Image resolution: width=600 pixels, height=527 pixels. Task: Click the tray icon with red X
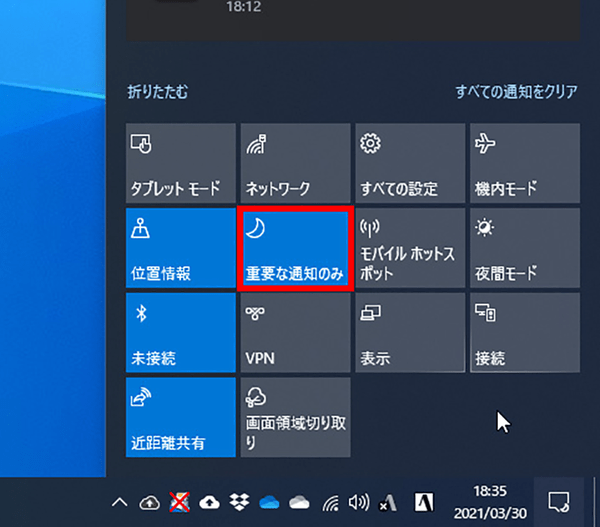179,502
